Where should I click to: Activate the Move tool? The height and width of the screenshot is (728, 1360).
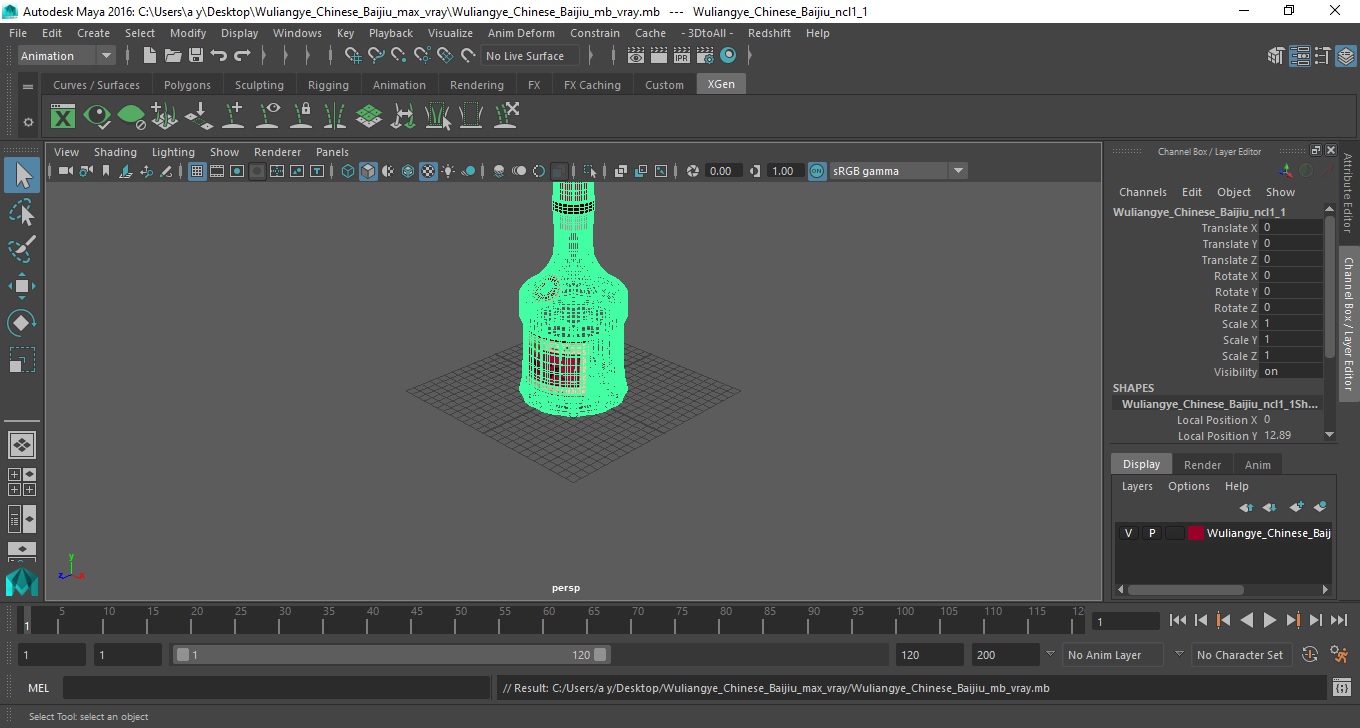[x=22, y=286]
